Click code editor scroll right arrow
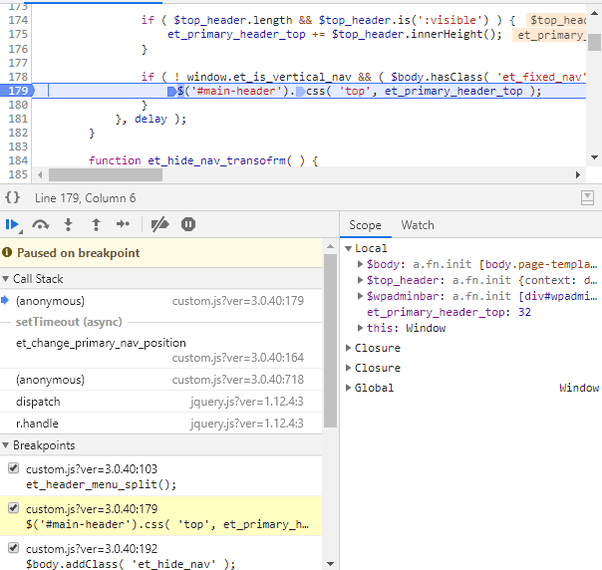Screen dimensions: 602x570 click(578, 175)
